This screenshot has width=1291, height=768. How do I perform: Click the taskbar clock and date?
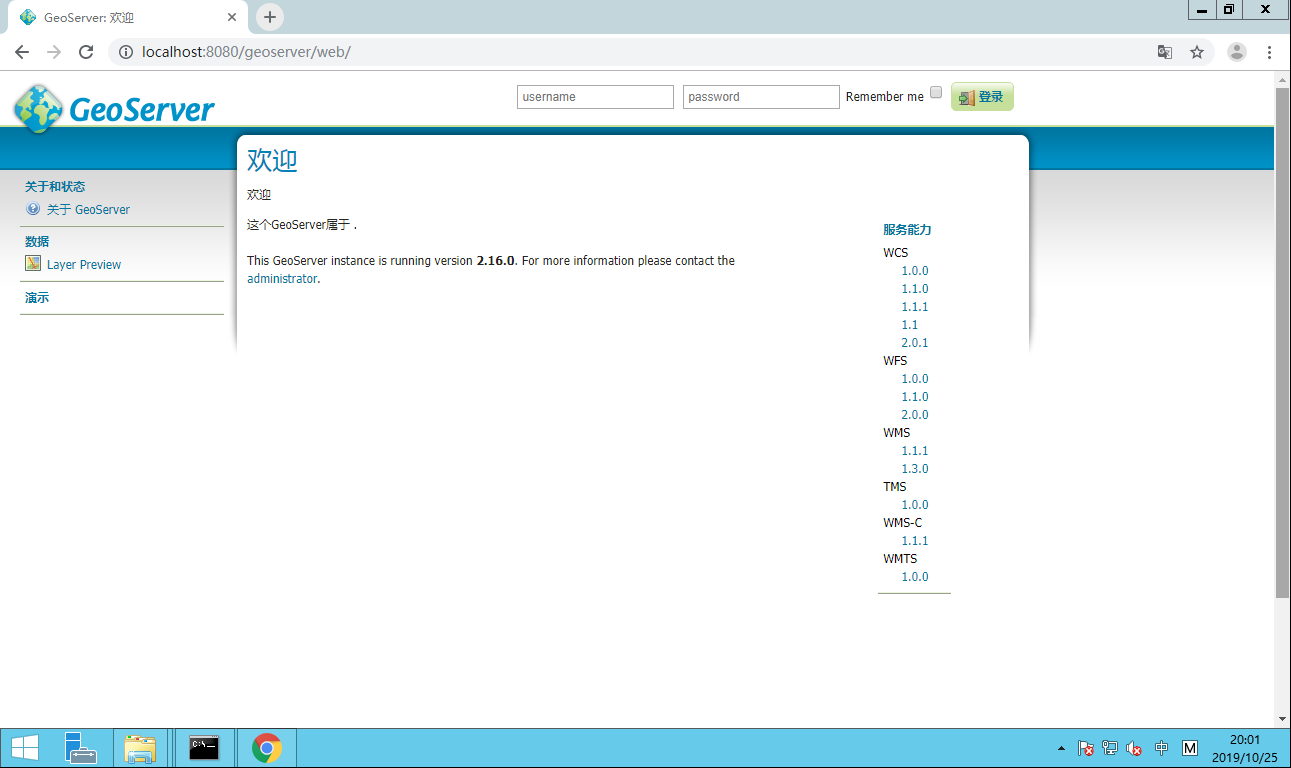(1244, 748)
